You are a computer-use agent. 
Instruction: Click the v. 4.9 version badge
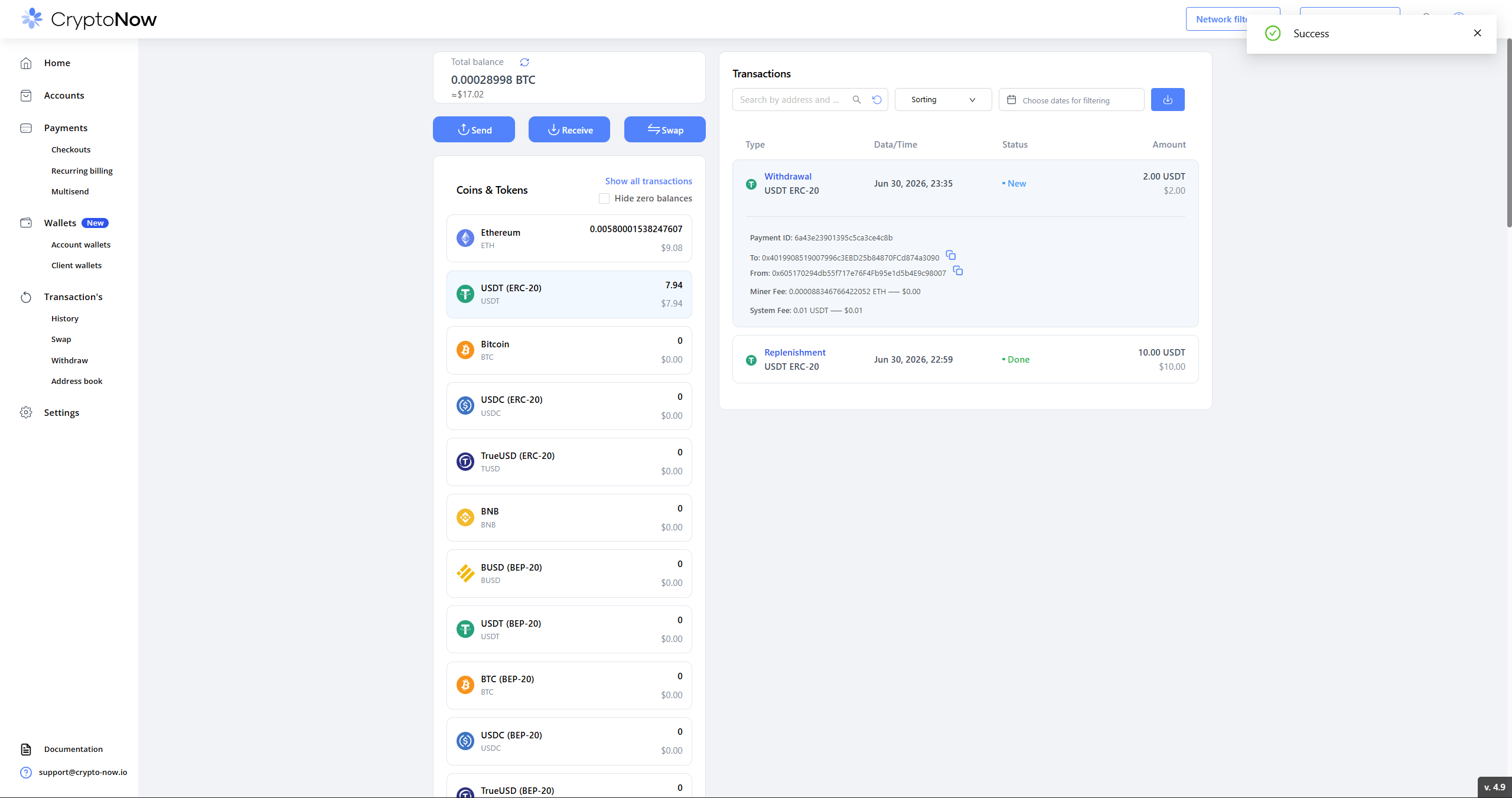[x=1495, y=787]
